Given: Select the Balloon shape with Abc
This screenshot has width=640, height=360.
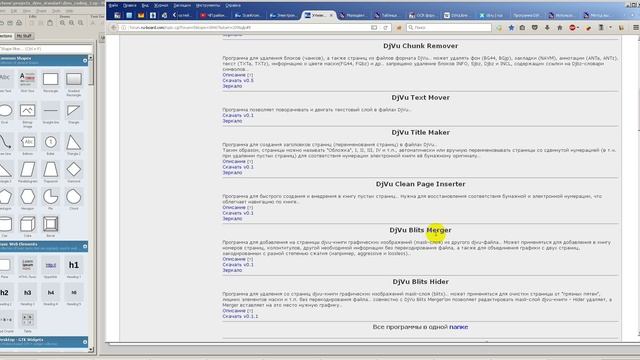Looking at the screenshot, I should [27, 142].
